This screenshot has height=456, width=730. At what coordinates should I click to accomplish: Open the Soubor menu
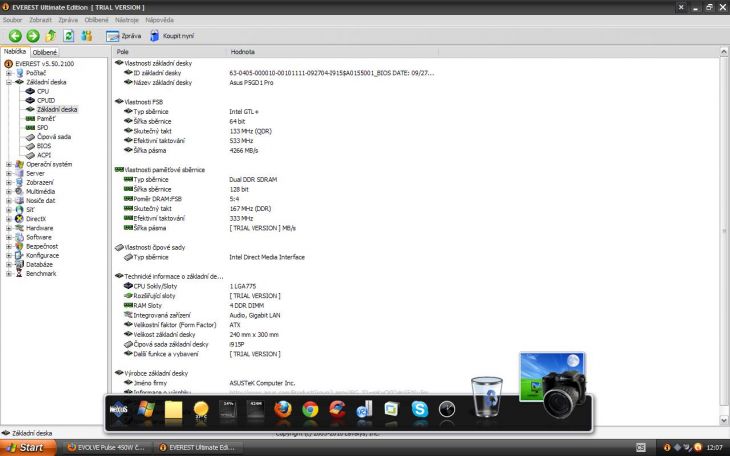tap(13, 20)
